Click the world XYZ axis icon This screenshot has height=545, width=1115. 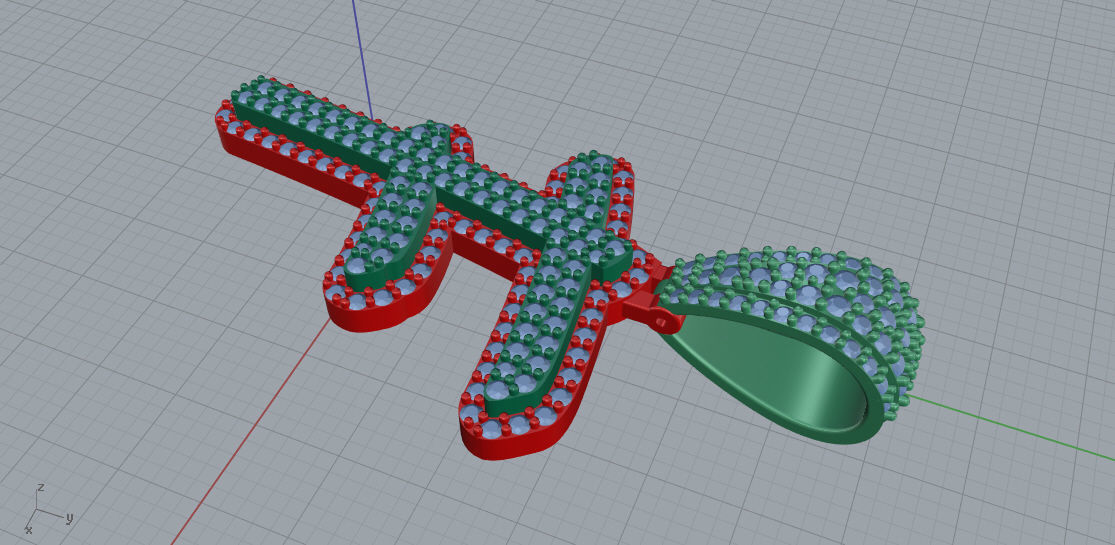pyautogui.click(x=48, y=508)
